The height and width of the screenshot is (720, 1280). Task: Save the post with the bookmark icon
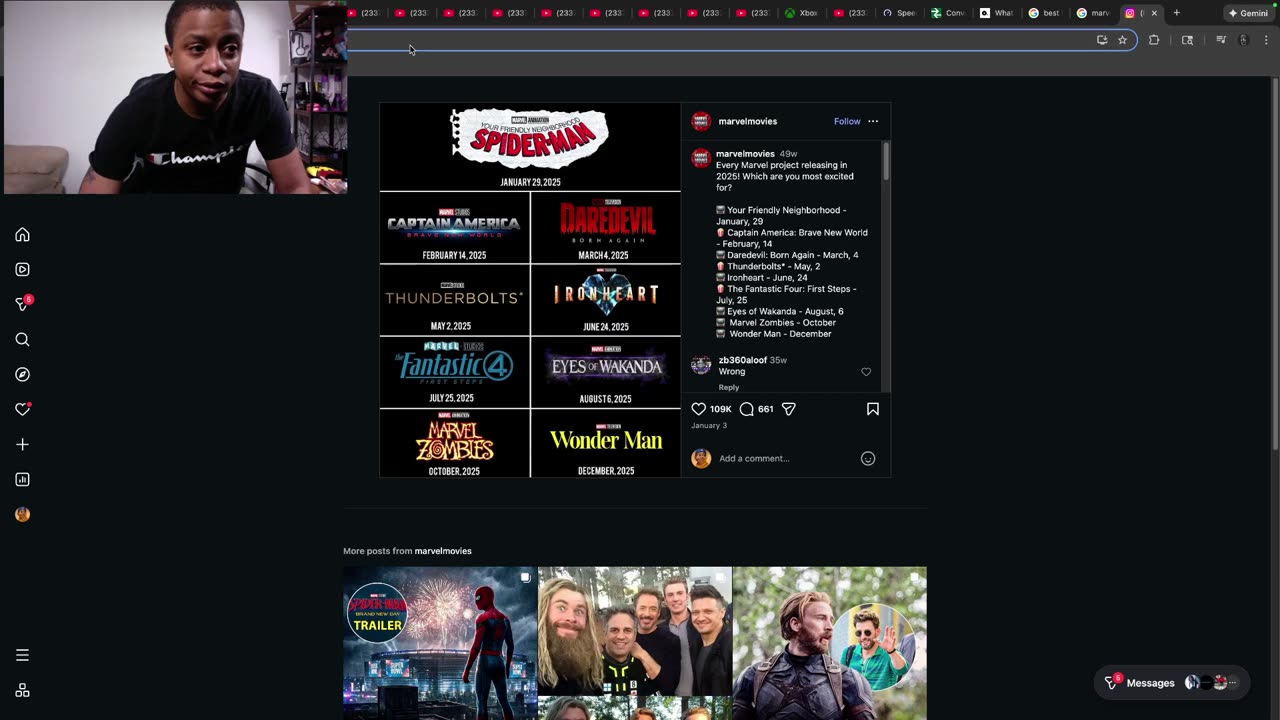pyautogui.click(x=872, y=409)
